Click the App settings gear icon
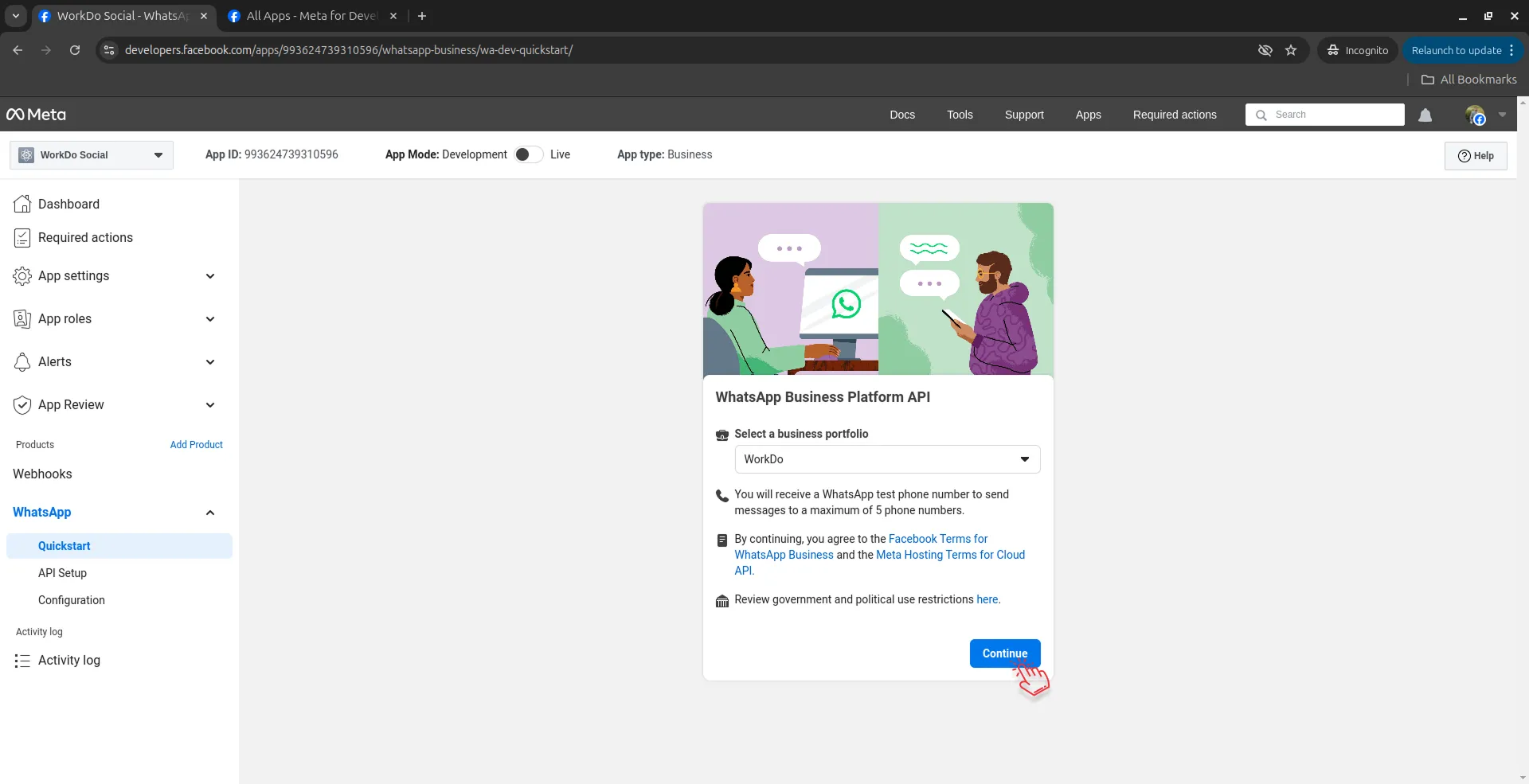1529x784 pixels. (22, 276)
